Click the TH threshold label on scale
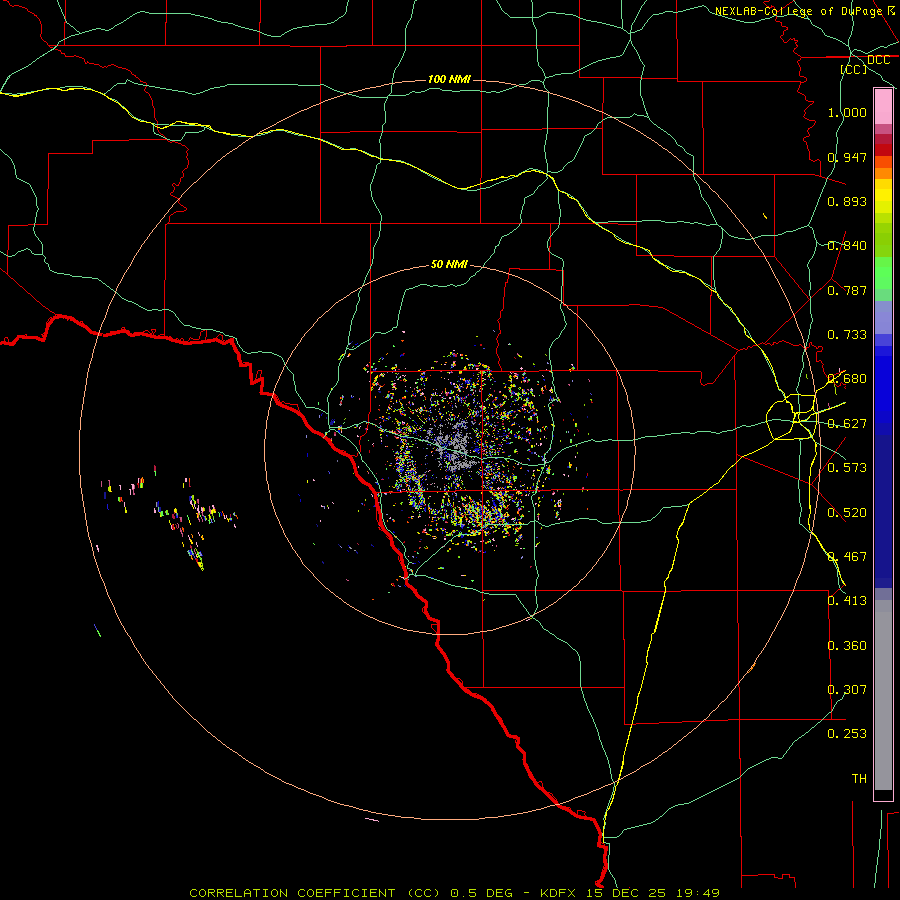 tap(859, 778)
